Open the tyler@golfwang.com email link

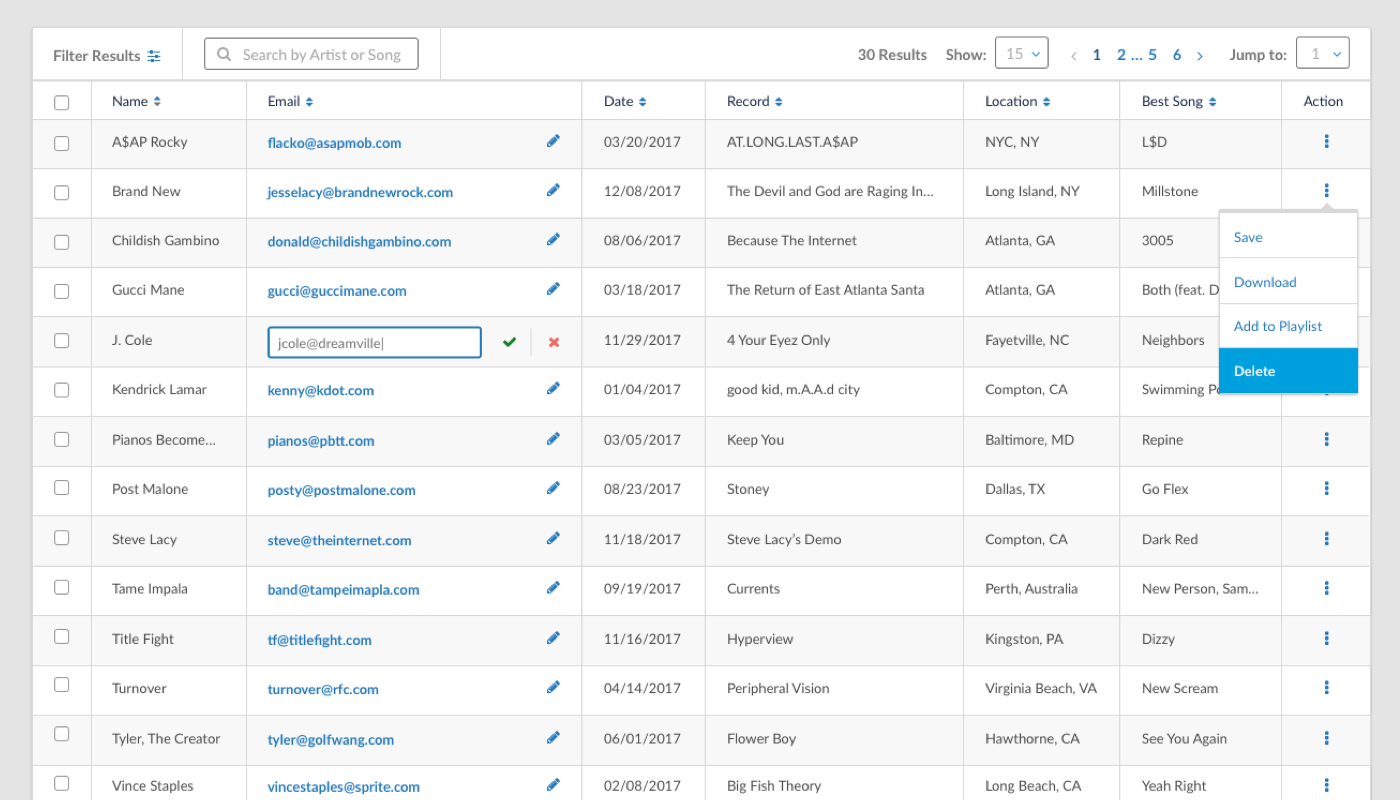point(330,740)
